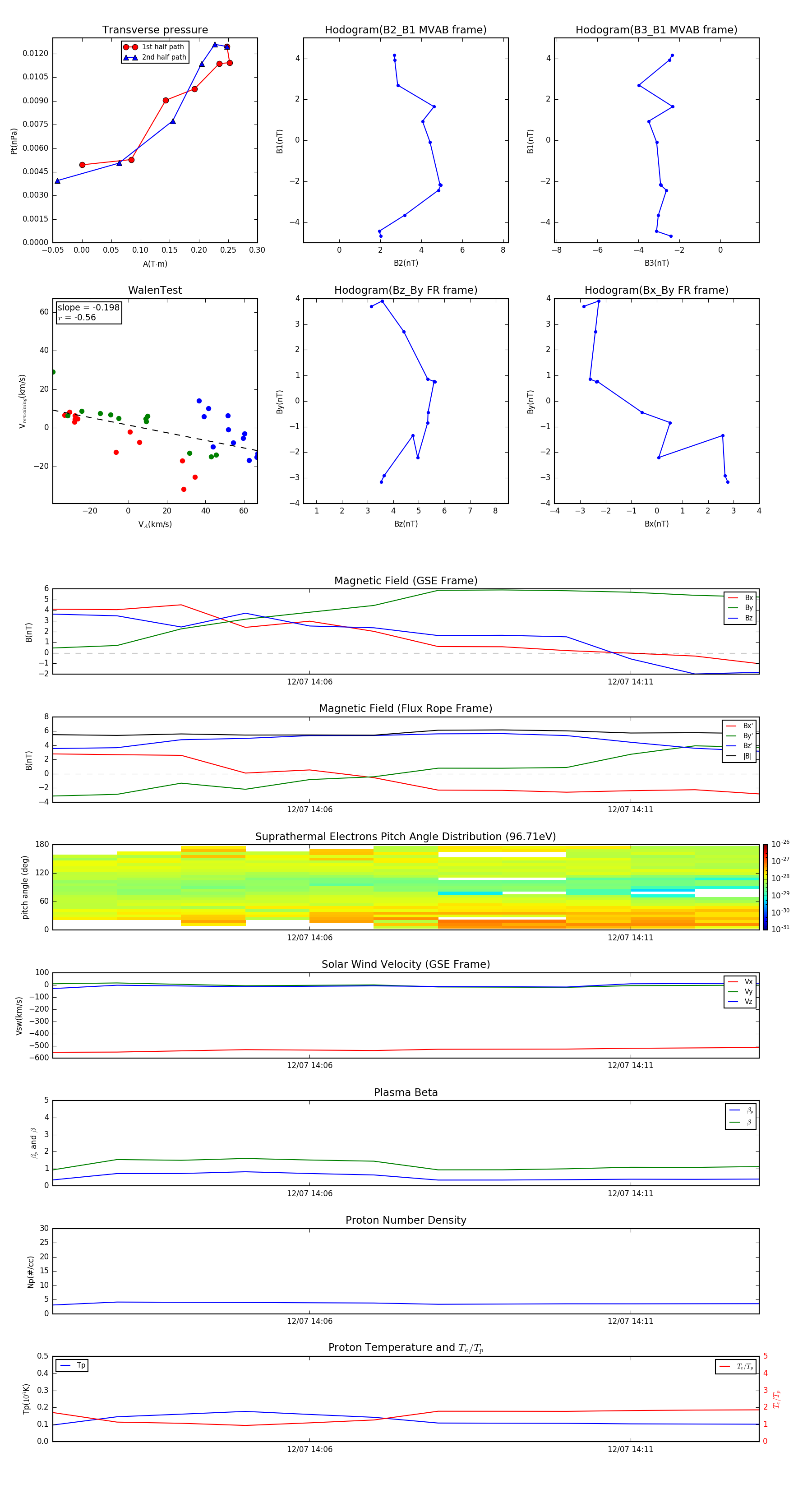Click the '1st half path' legend entry
The height and width of the screenshot is (1489, 812).
click(x=154, y=47)
